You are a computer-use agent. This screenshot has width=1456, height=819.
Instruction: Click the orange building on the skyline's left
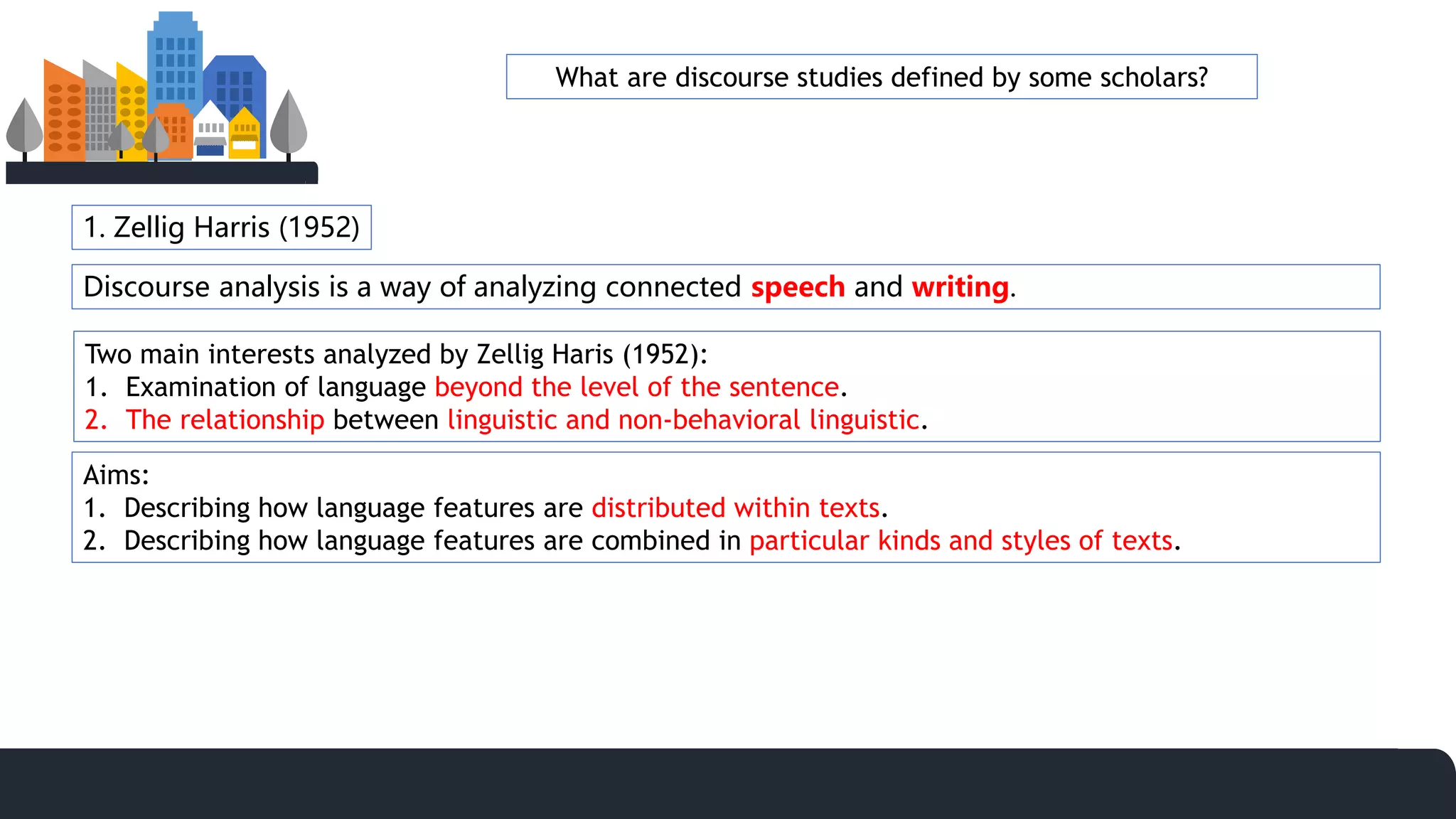(64, 112)
